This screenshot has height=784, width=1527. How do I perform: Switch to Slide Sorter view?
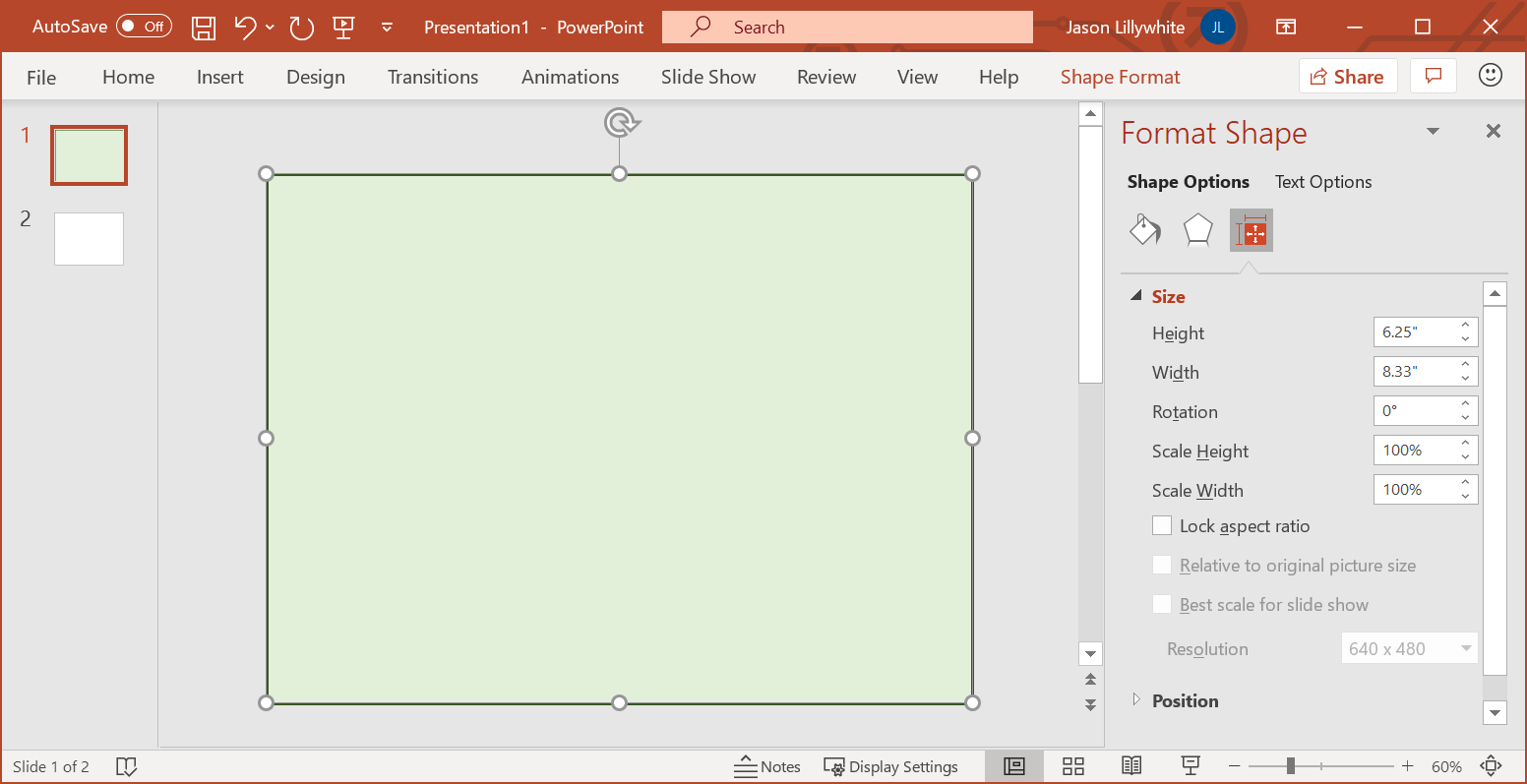(1073, 766)
